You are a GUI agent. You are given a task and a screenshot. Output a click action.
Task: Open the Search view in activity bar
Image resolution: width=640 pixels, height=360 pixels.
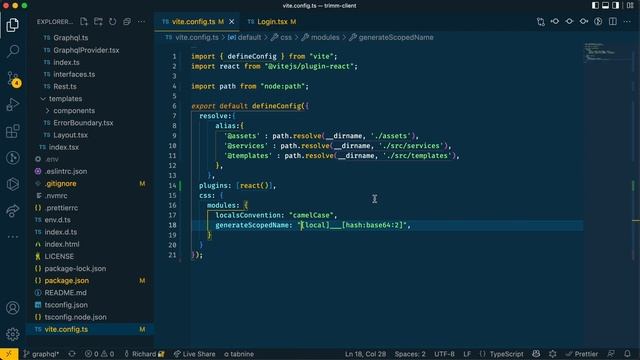tap(13, 51)
